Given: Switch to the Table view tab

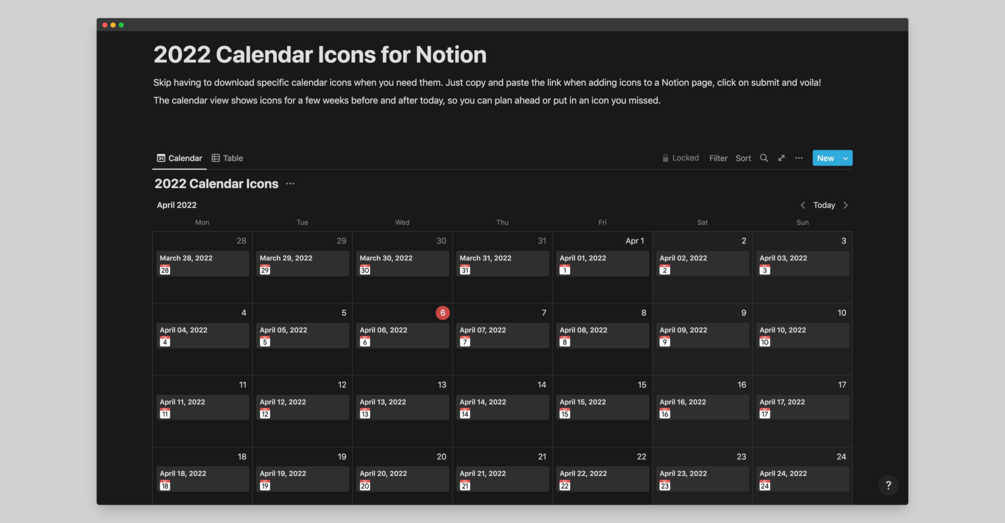Looking at the screenshot, I should coord(227,158).
